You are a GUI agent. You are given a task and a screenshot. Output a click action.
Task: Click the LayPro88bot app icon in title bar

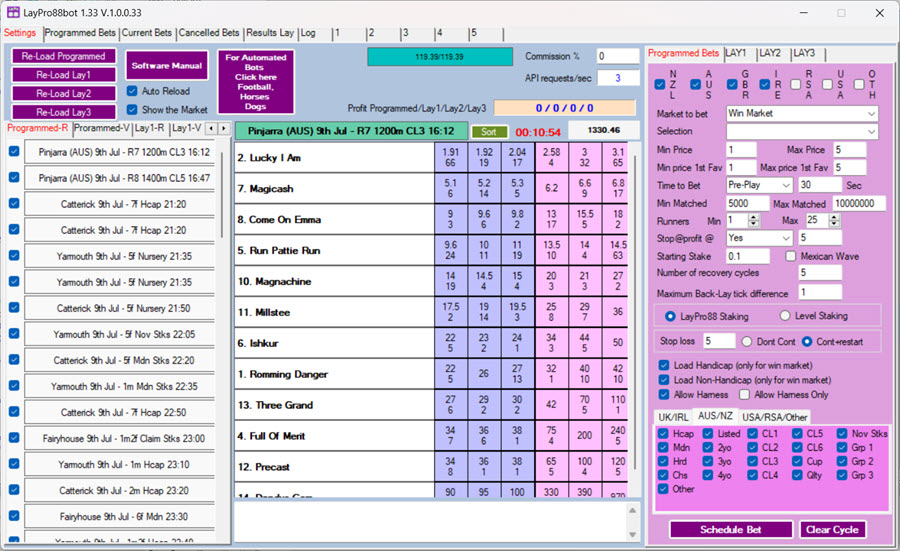[13, 12]
